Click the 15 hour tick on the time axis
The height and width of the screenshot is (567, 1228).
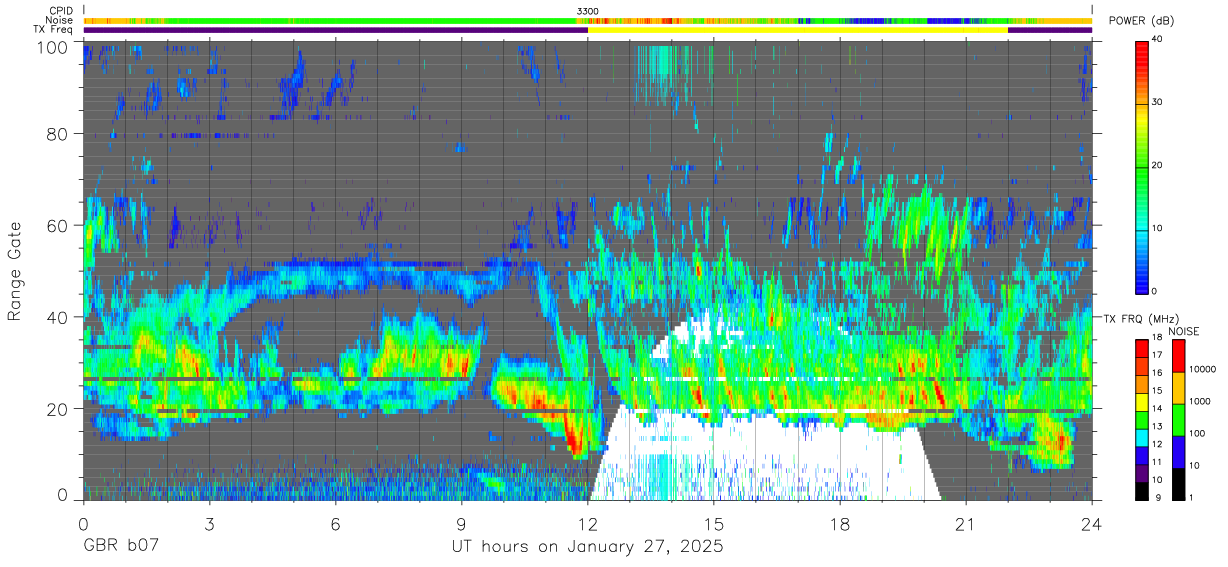point(714,523)
